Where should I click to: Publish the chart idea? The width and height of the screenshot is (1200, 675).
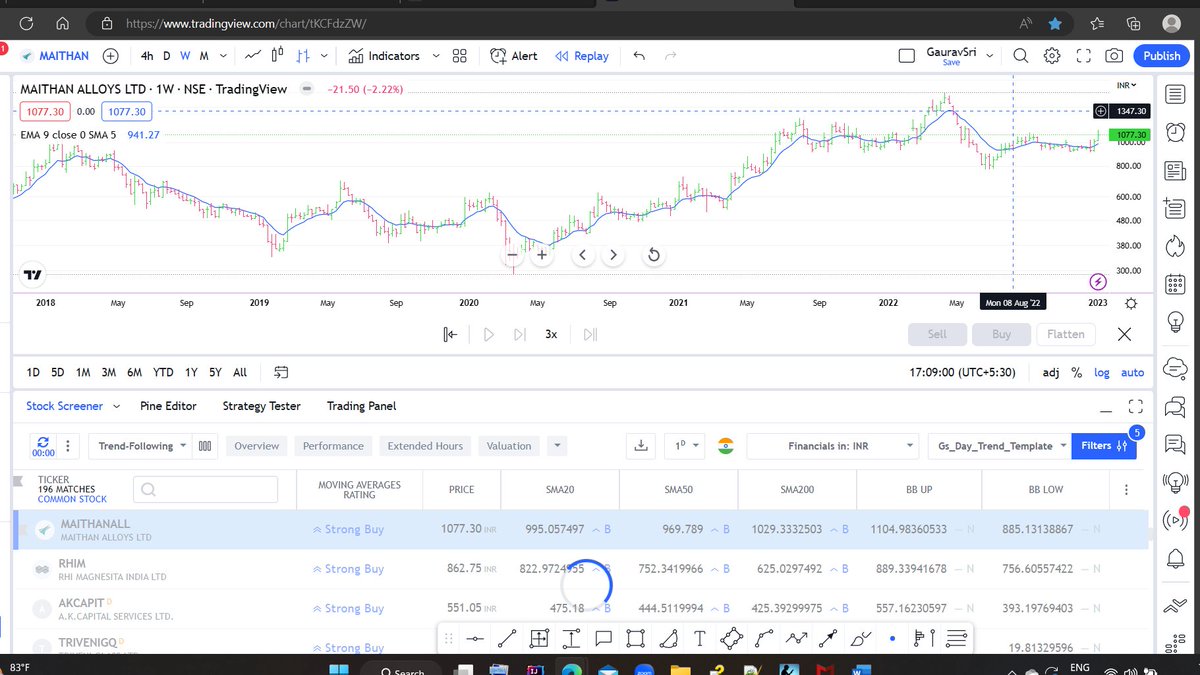tap(1162, 56)
